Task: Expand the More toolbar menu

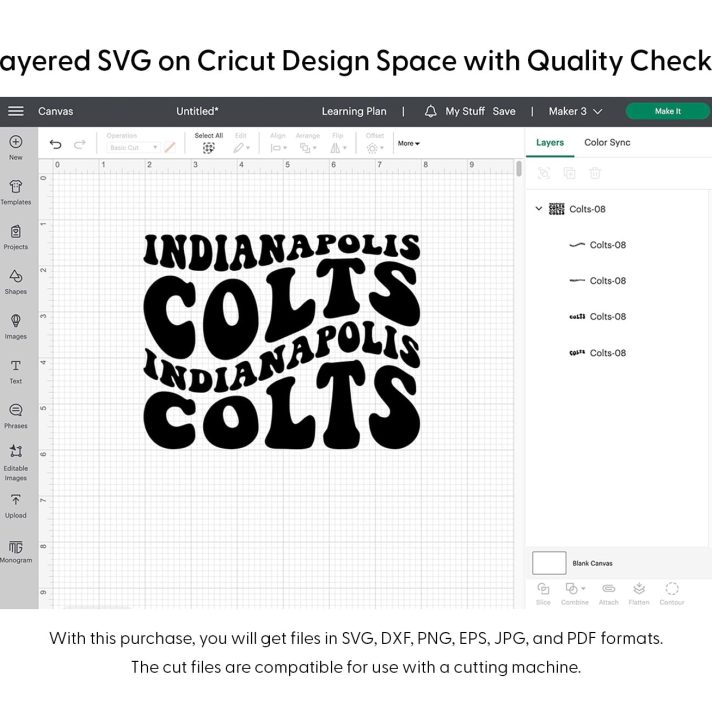Action: click(409, 143)
